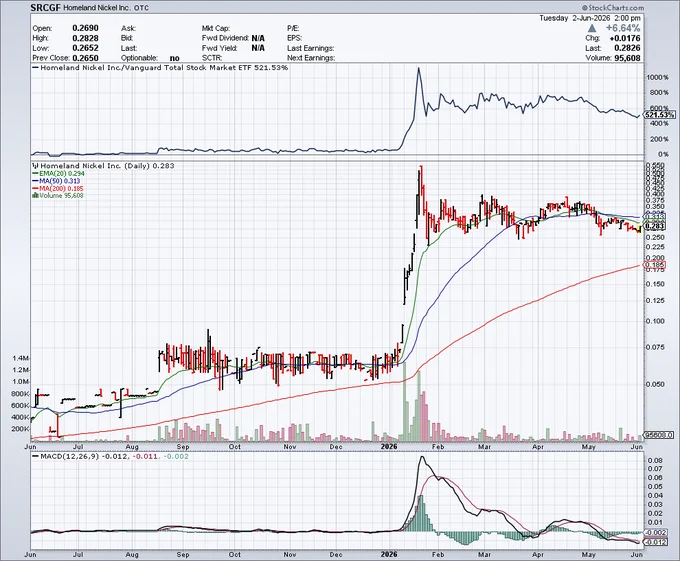Click the Sep label on price chart axis

pos(183,447)
